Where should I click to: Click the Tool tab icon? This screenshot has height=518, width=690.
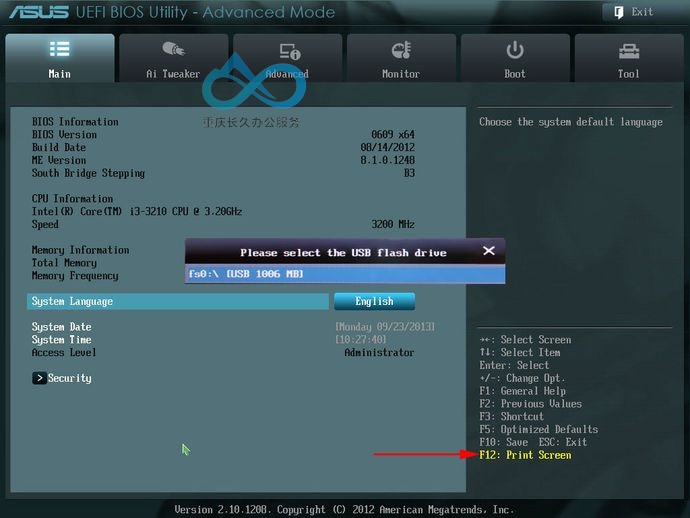629,51
